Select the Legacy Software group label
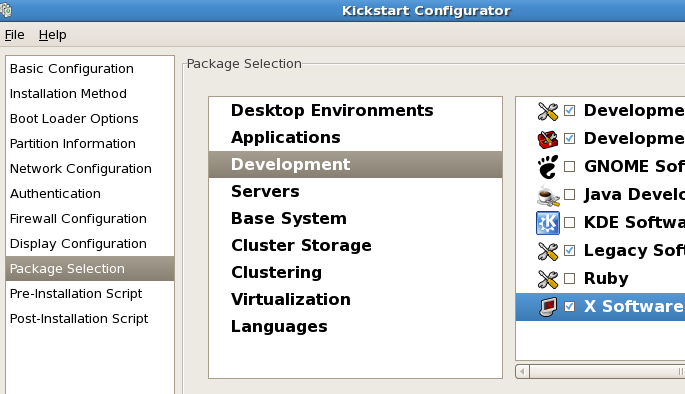Viewport: 685px width, 394px height. (x=634, y=250)
